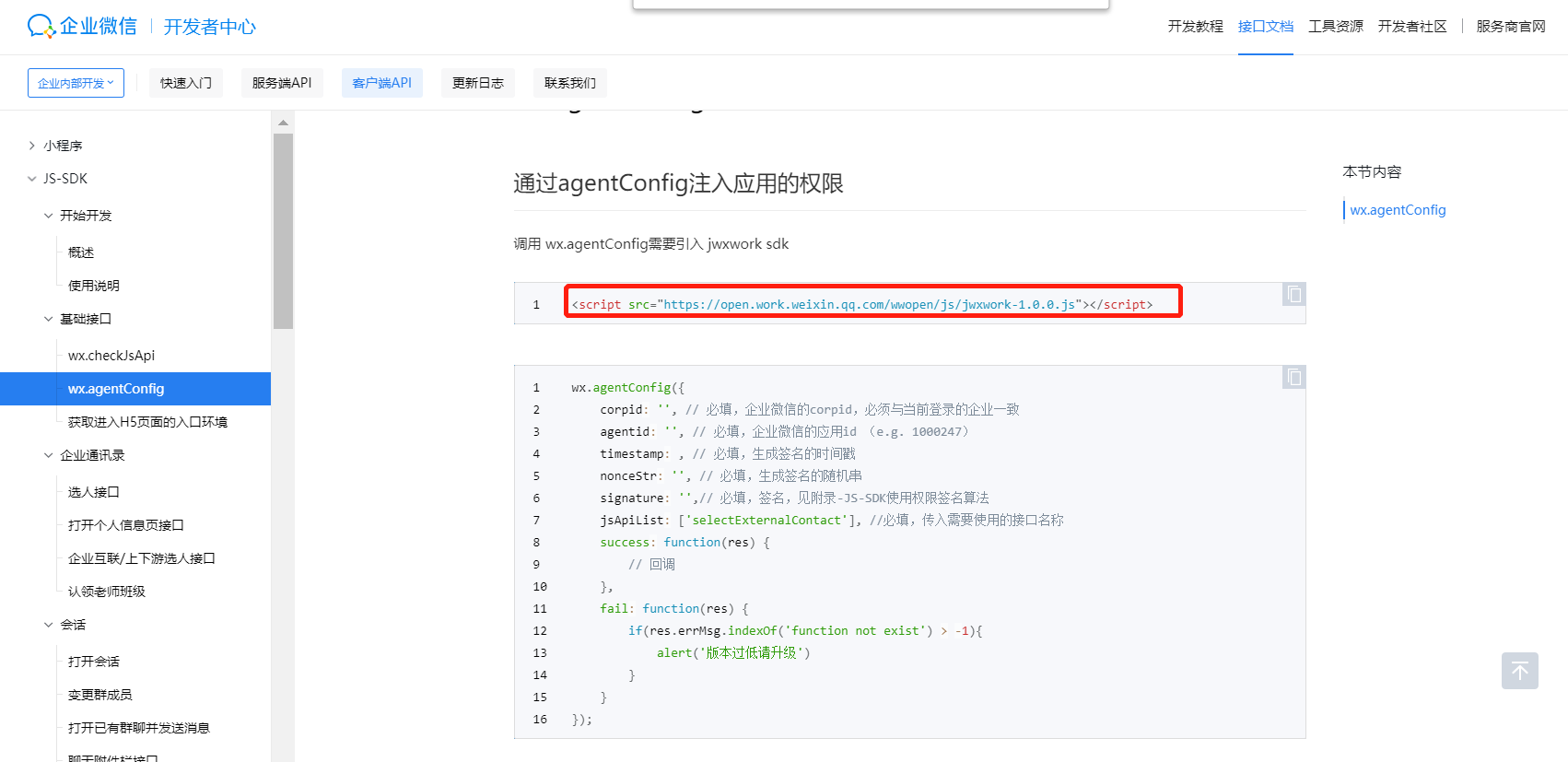Open the wx.checkJsApi sidebar page
The width and height of the screenshot is (1568, 762).
point(111,356)
